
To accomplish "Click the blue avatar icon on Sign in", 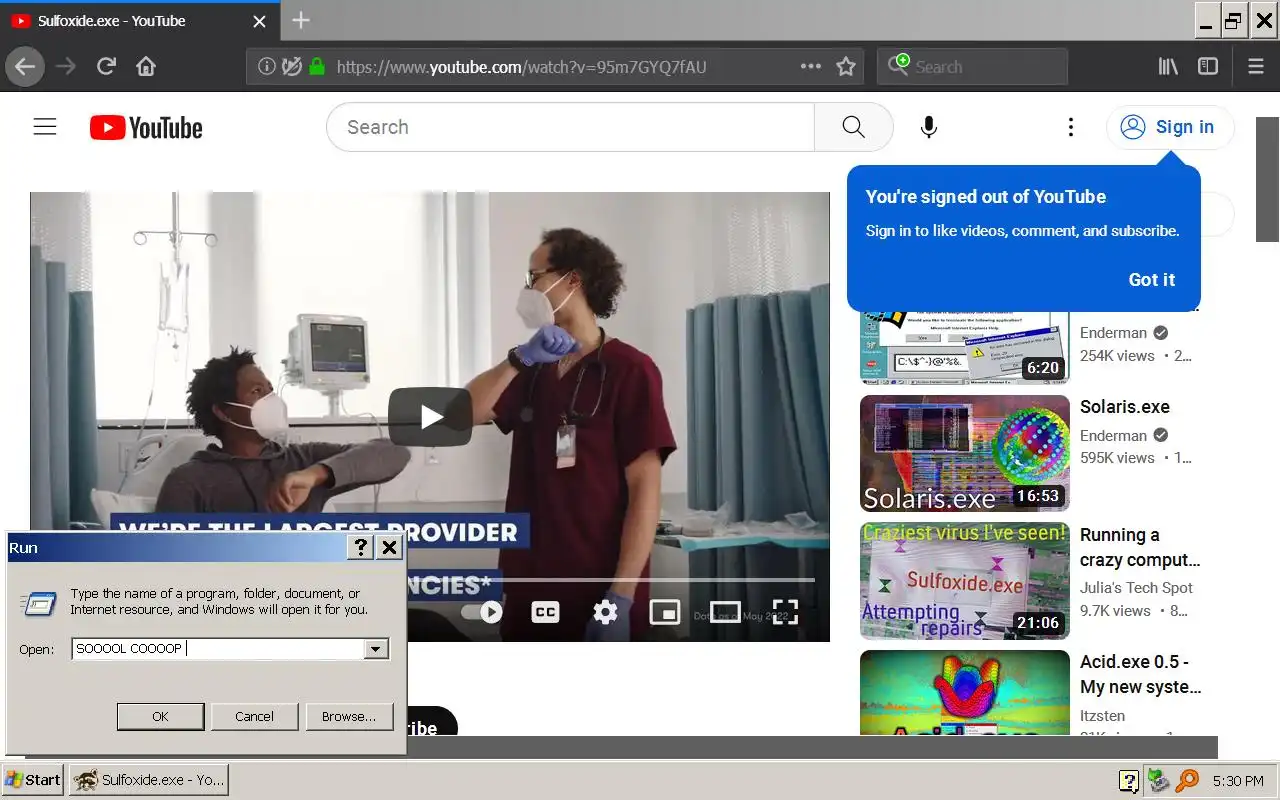I will 1133,127.
